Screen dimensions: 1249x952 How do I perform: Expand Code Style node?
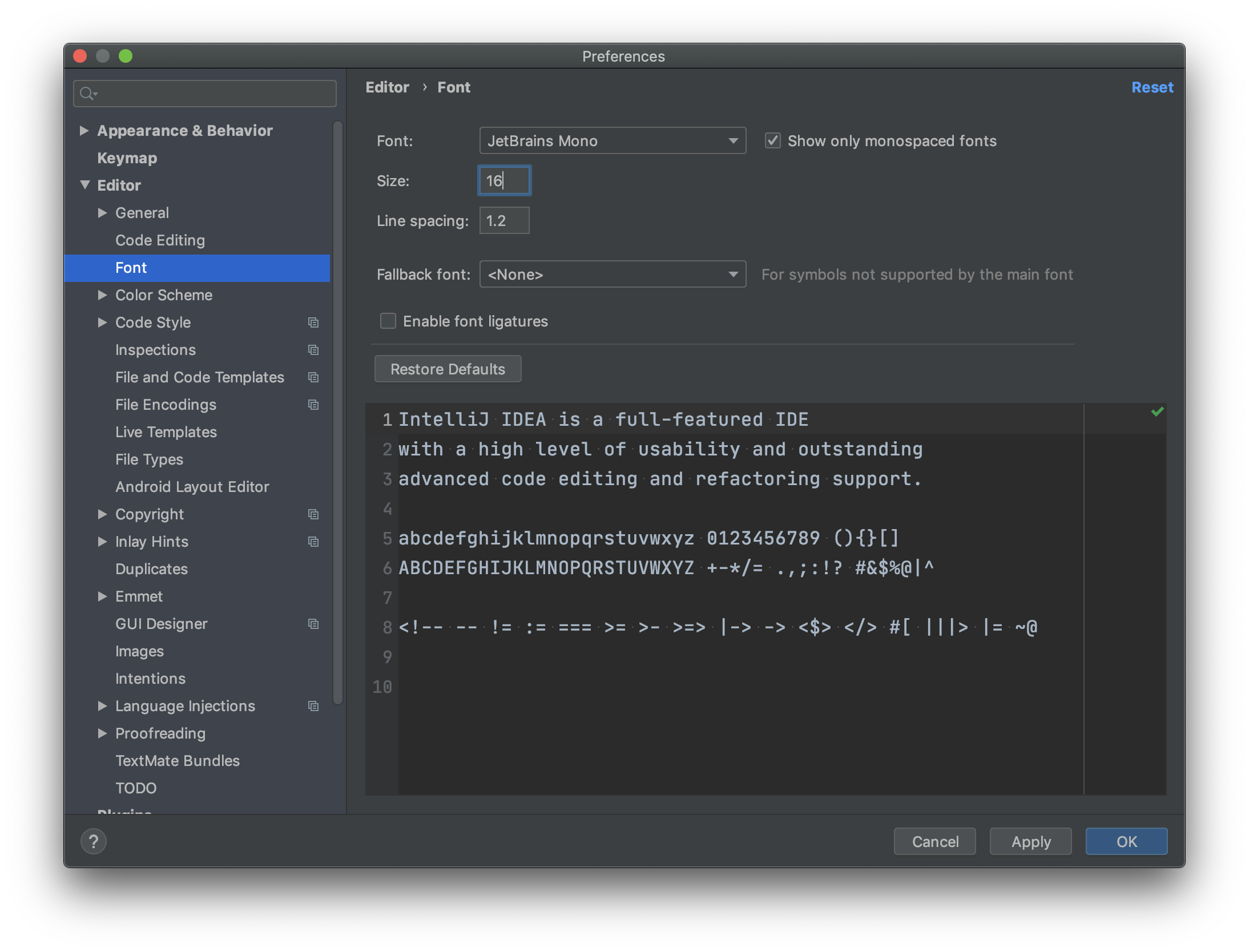tap(103, 322)
